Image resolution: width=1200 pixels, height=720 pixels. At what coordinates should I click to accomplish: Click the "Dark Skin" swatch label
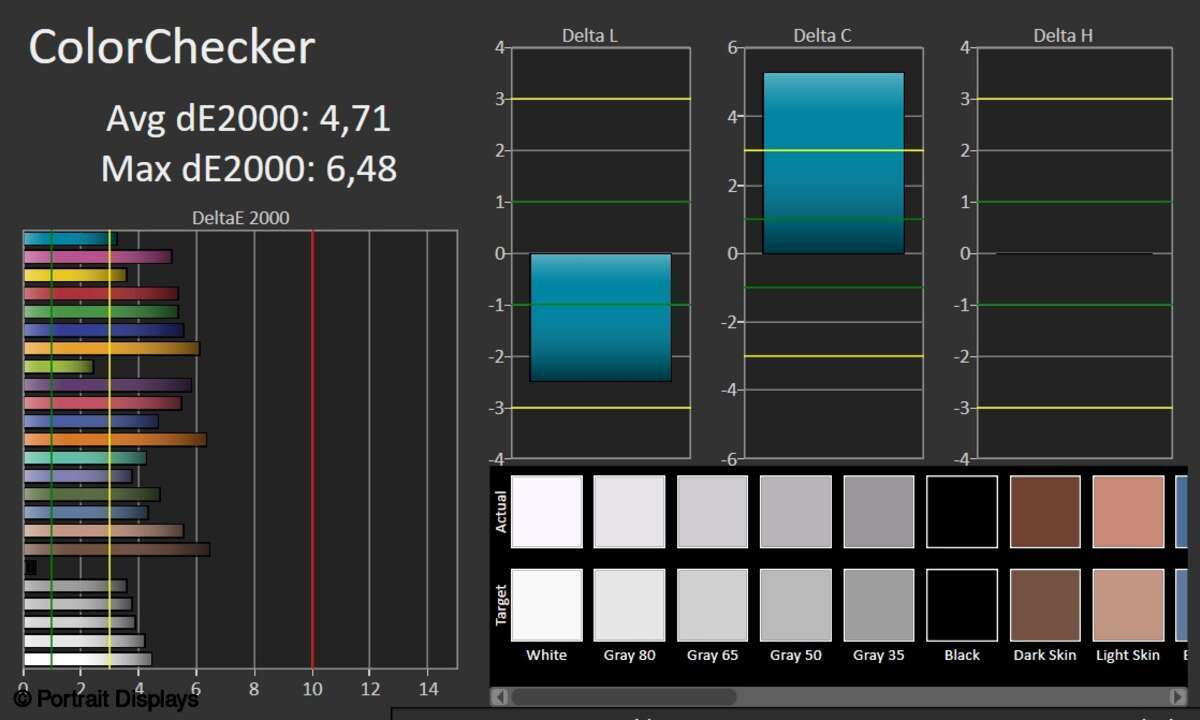click(x=1045, y=655)
